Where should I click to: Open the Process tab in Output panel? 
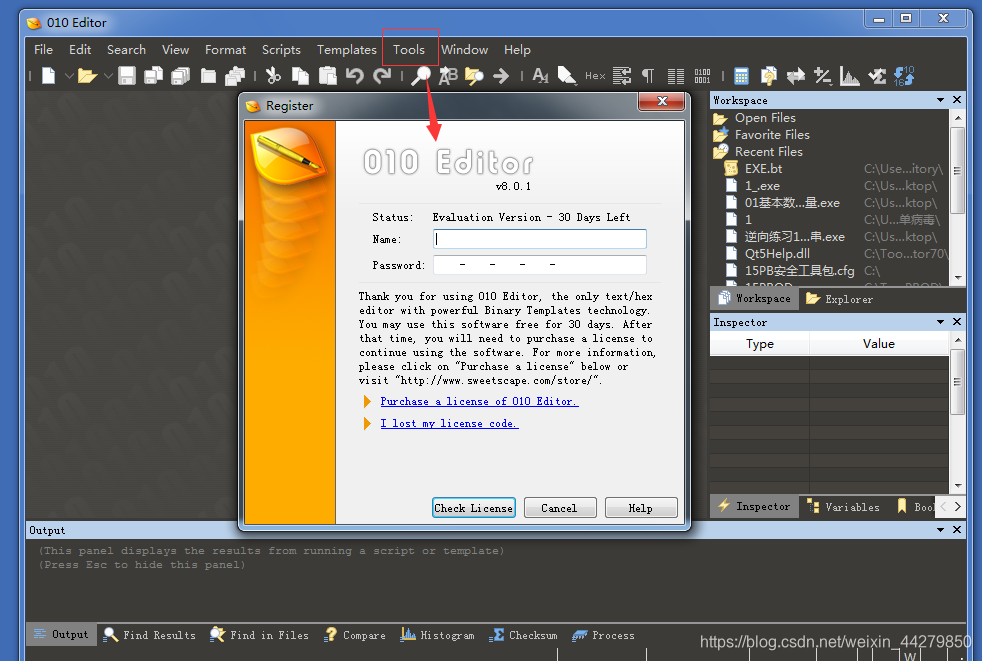[x=604, y=635]
